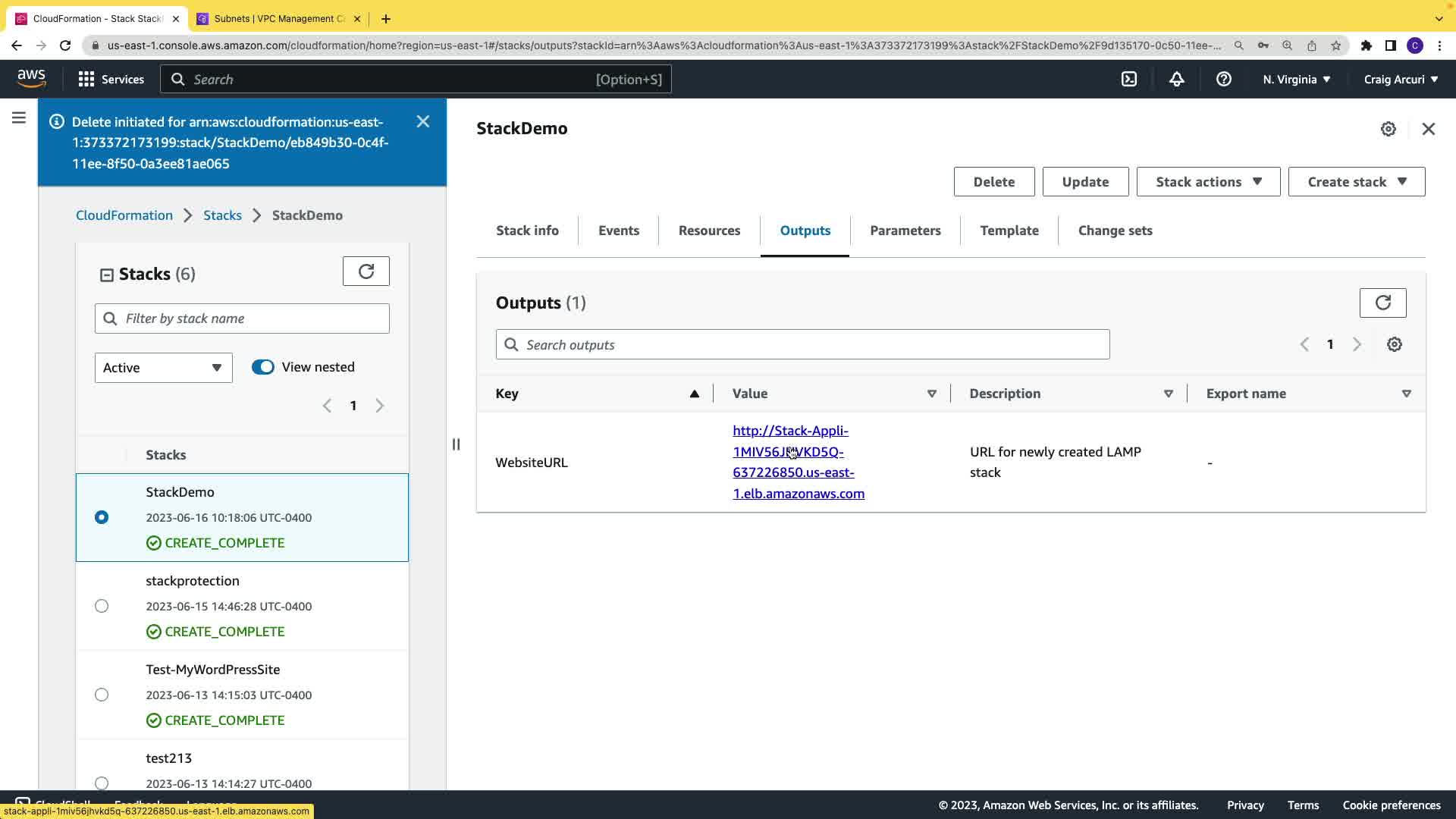Toggle the View nested switch
The width and height of the screenshot is (1456, 819).
(x=263, y=367)
